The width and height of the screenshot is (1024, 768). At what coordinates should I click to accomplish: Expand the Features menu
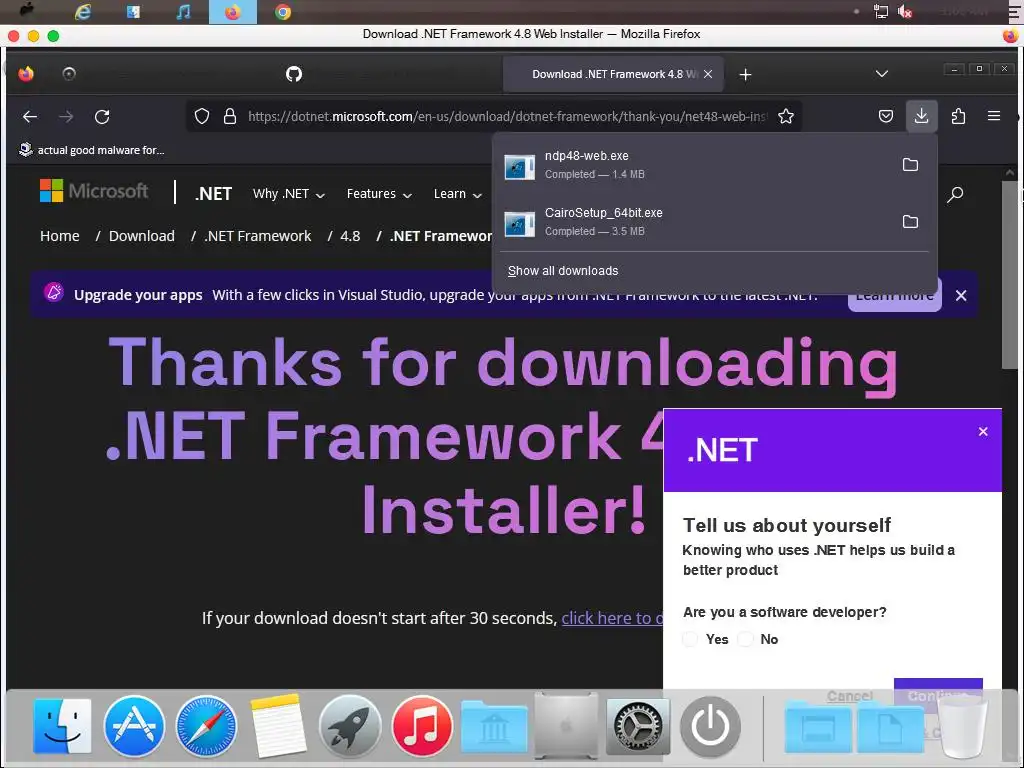(379, 194)
